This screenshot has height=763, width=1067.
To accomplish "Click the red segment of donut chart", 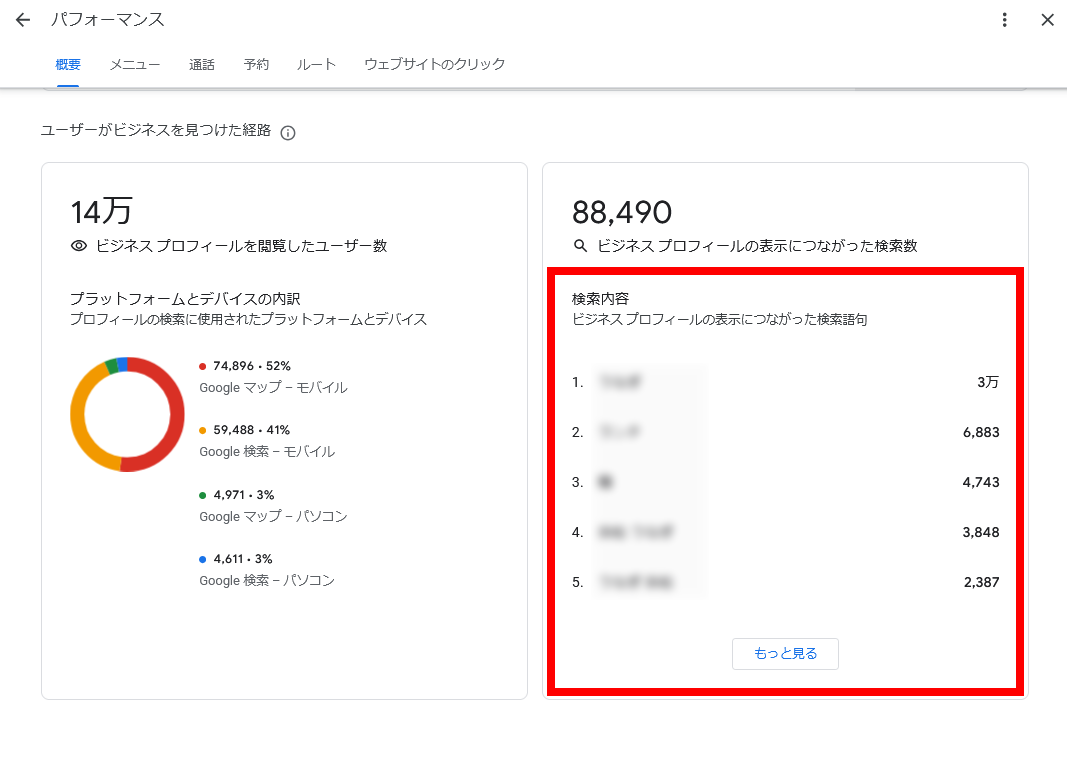I will point(174,420).
